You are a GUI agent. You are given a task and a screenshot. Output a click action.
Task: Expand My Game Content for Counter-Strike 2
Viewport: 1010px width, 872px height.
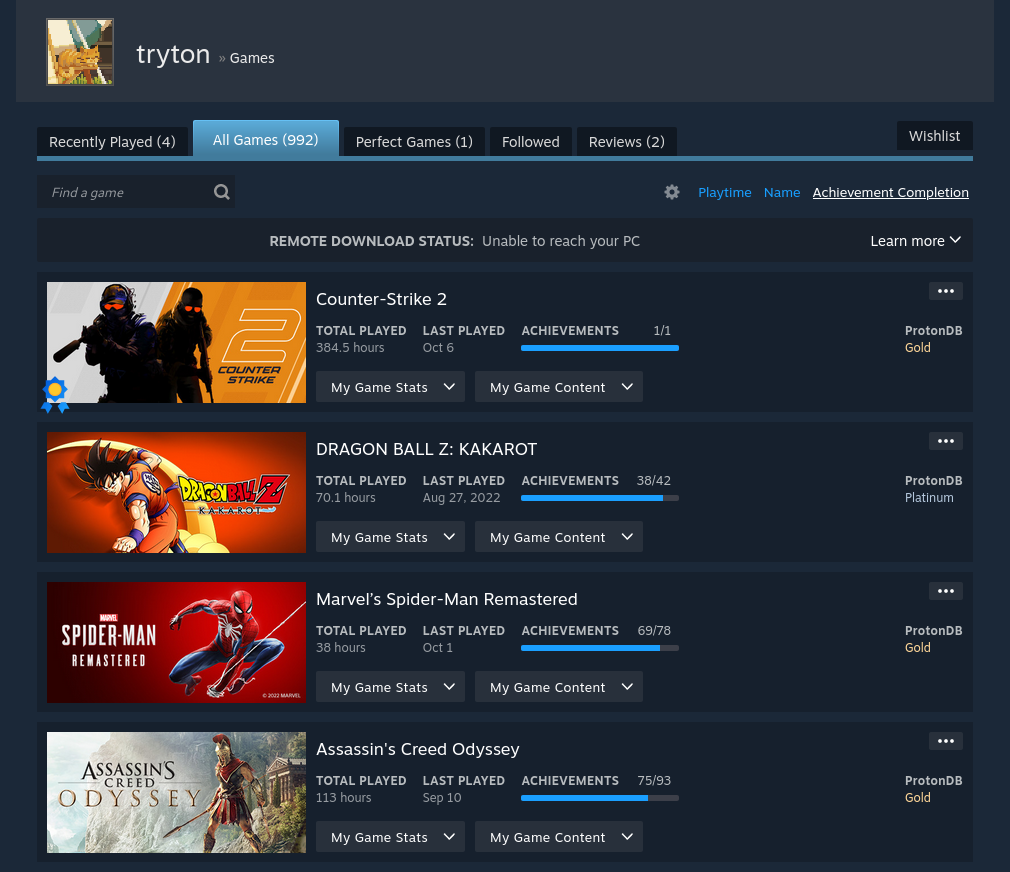[x=558, y=387]
